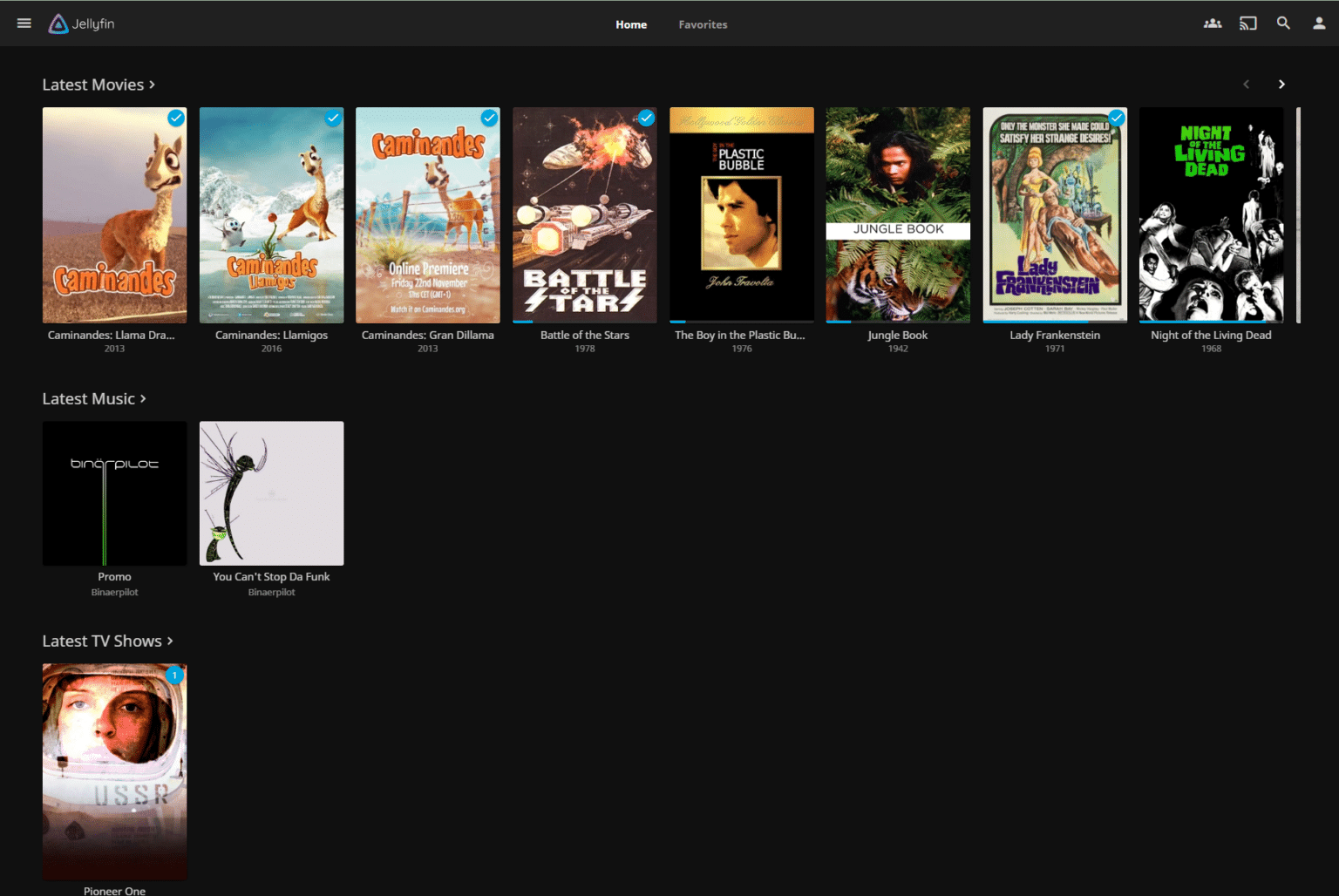The image size is (1339, 896).
Task: Open the user profile icon
Action: pos(1319,24)
